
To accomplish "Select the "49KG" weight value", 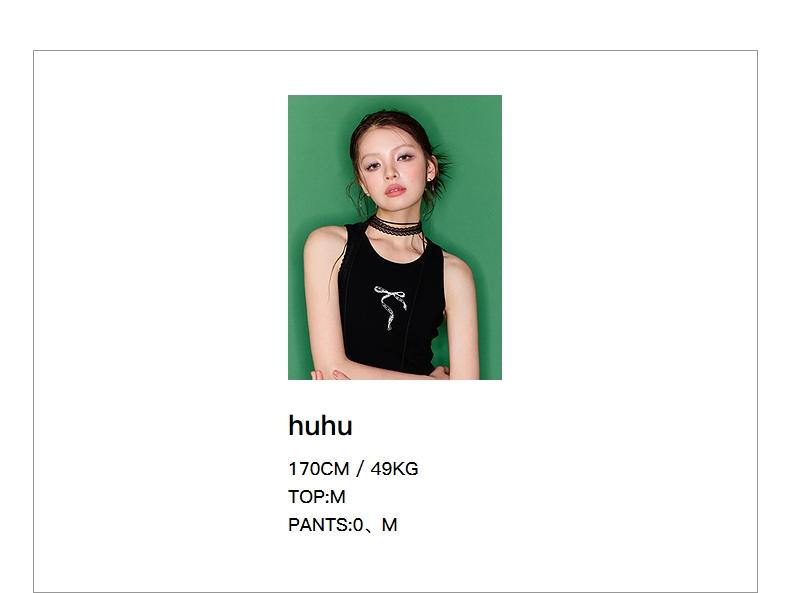I will (x=394, y=469).
